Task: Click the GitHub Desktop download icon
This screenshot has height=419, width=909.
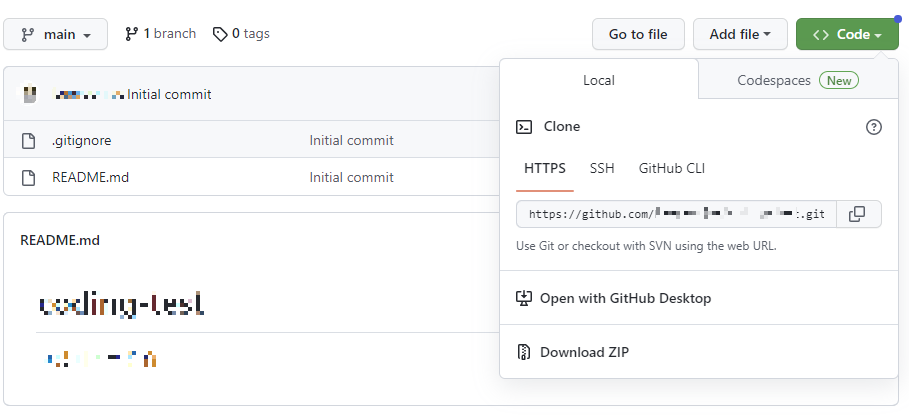Action: coord(524,298)
